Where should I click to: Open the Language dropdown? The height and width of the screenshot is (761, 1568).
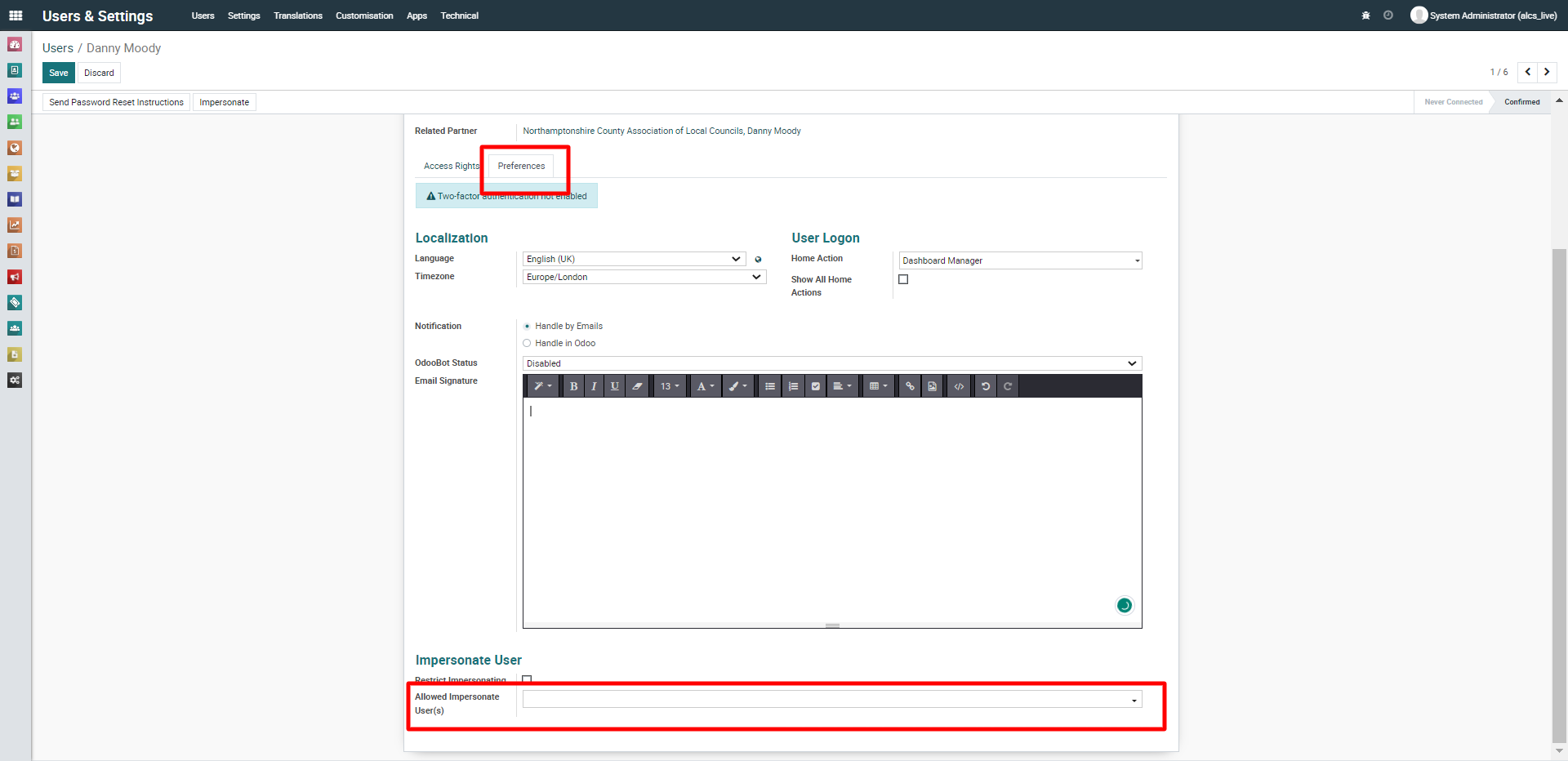(634, 259)
